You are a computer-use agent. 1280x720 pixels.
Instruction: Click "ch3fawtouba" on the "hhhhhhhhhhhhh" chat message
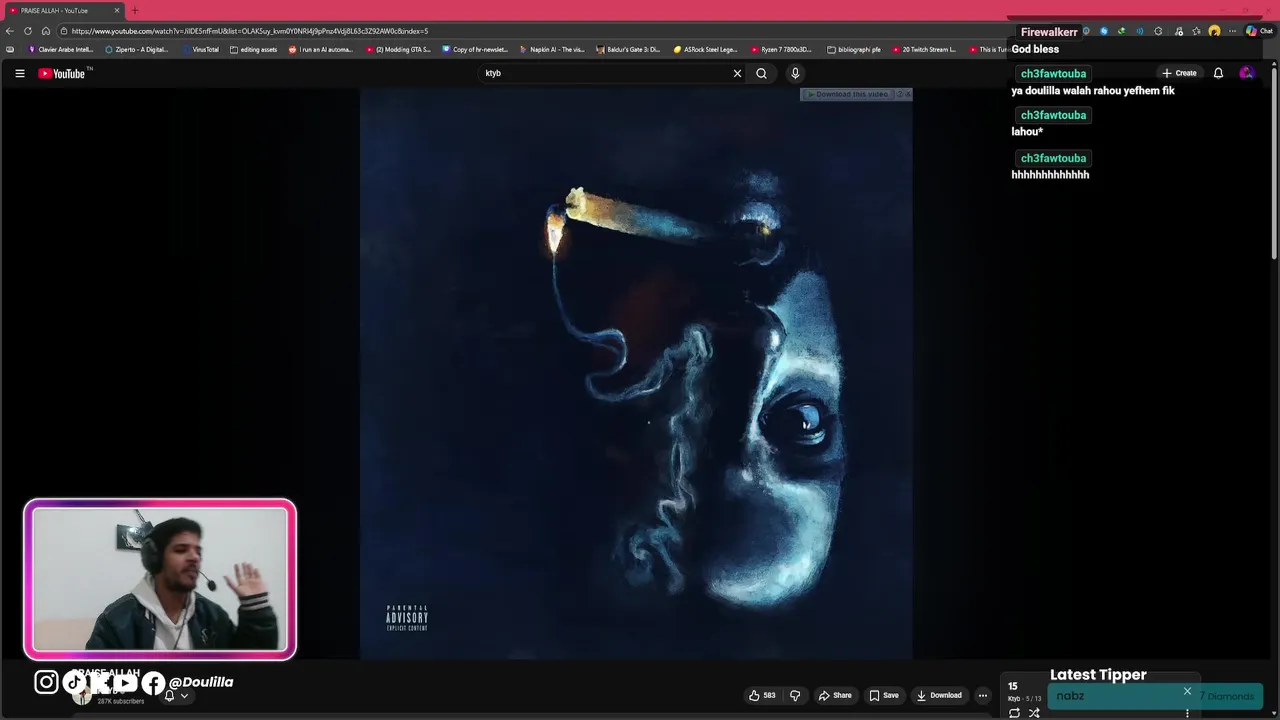click(x=1053, y=158)
